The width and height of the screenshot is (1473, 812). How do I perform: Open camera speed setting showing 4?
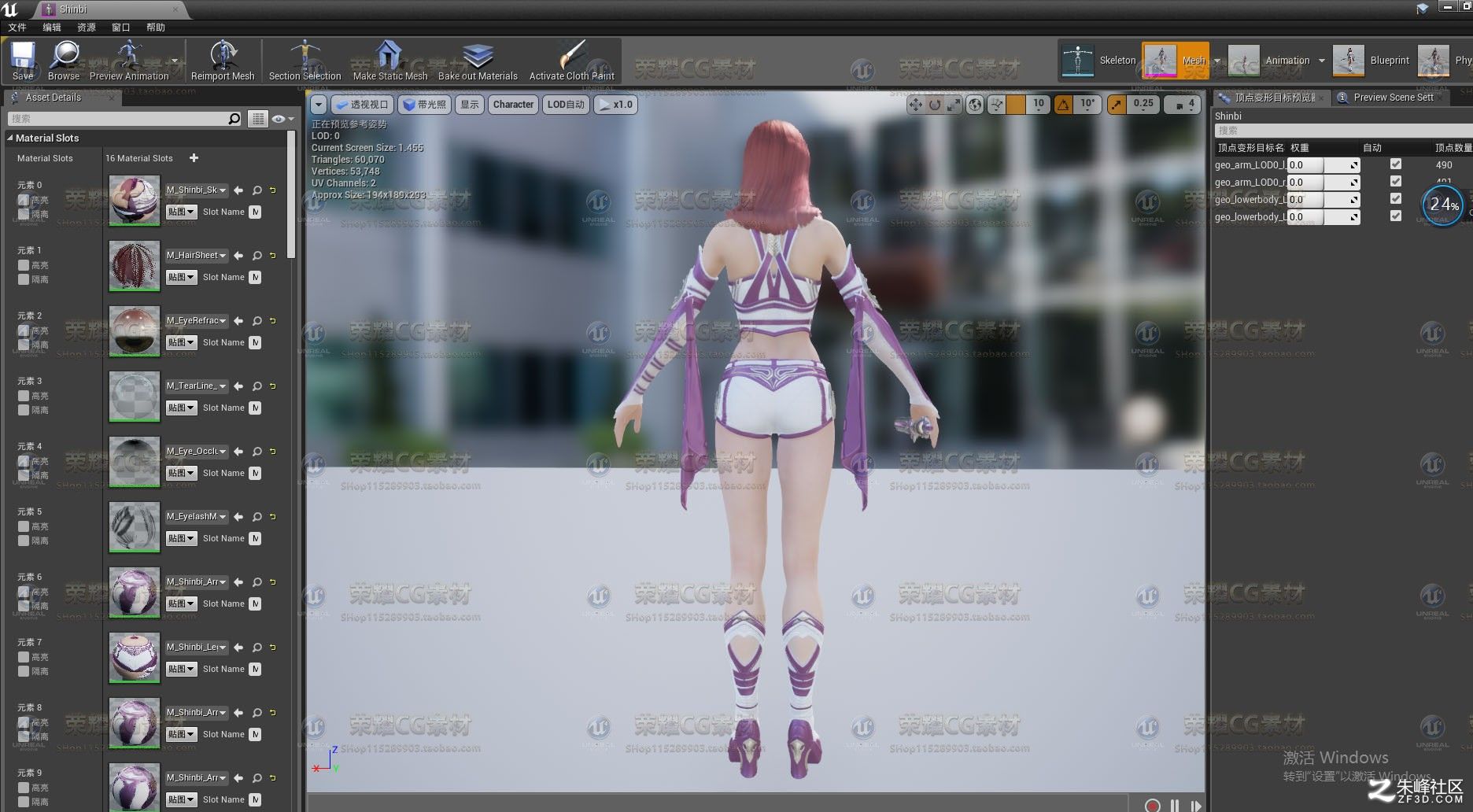1183,105
